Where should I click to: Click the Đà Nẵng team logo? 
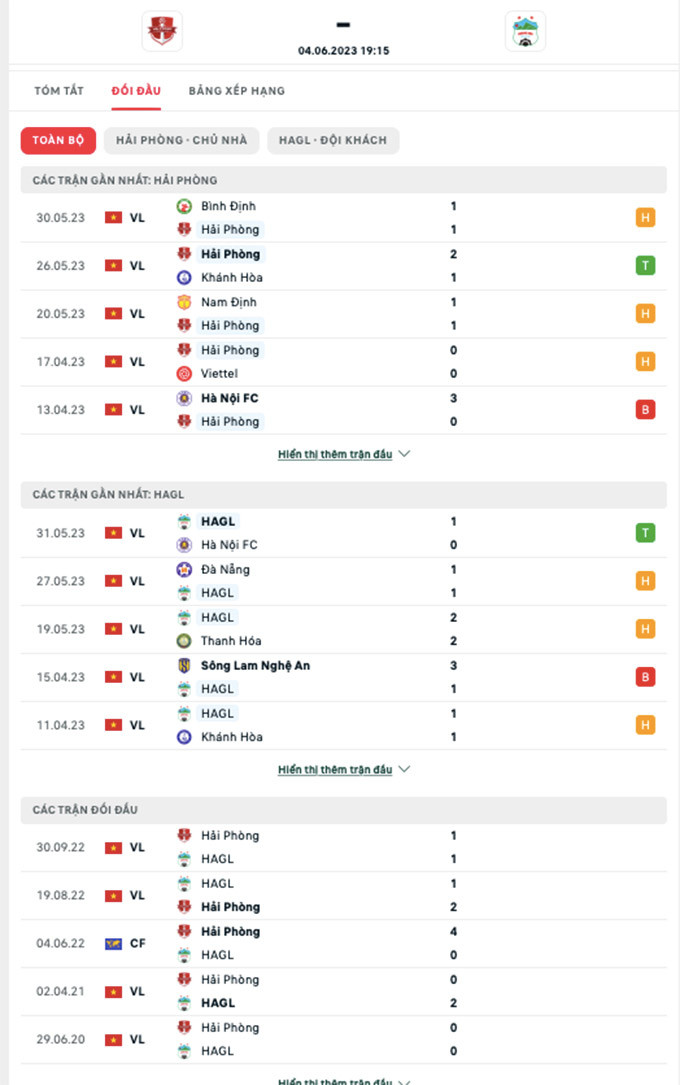[x=184, y=570]
